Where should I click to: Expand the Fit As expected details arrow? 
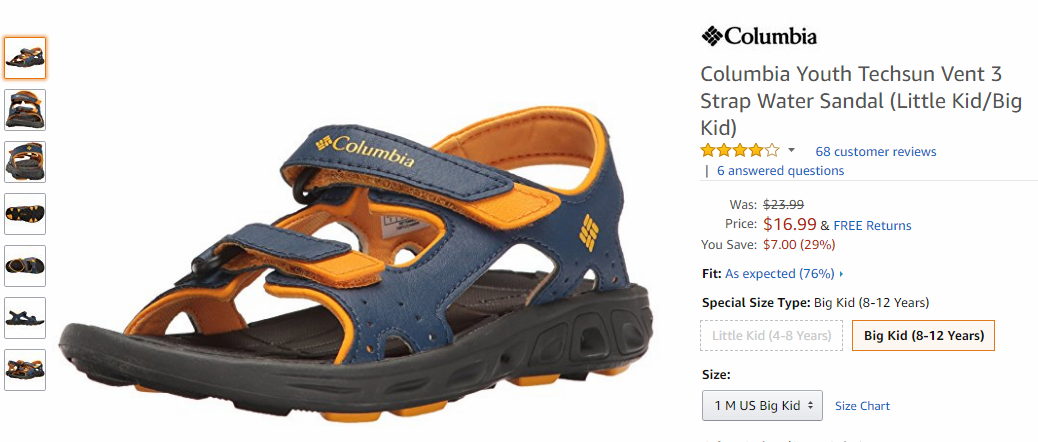click(x=841, y=274)
